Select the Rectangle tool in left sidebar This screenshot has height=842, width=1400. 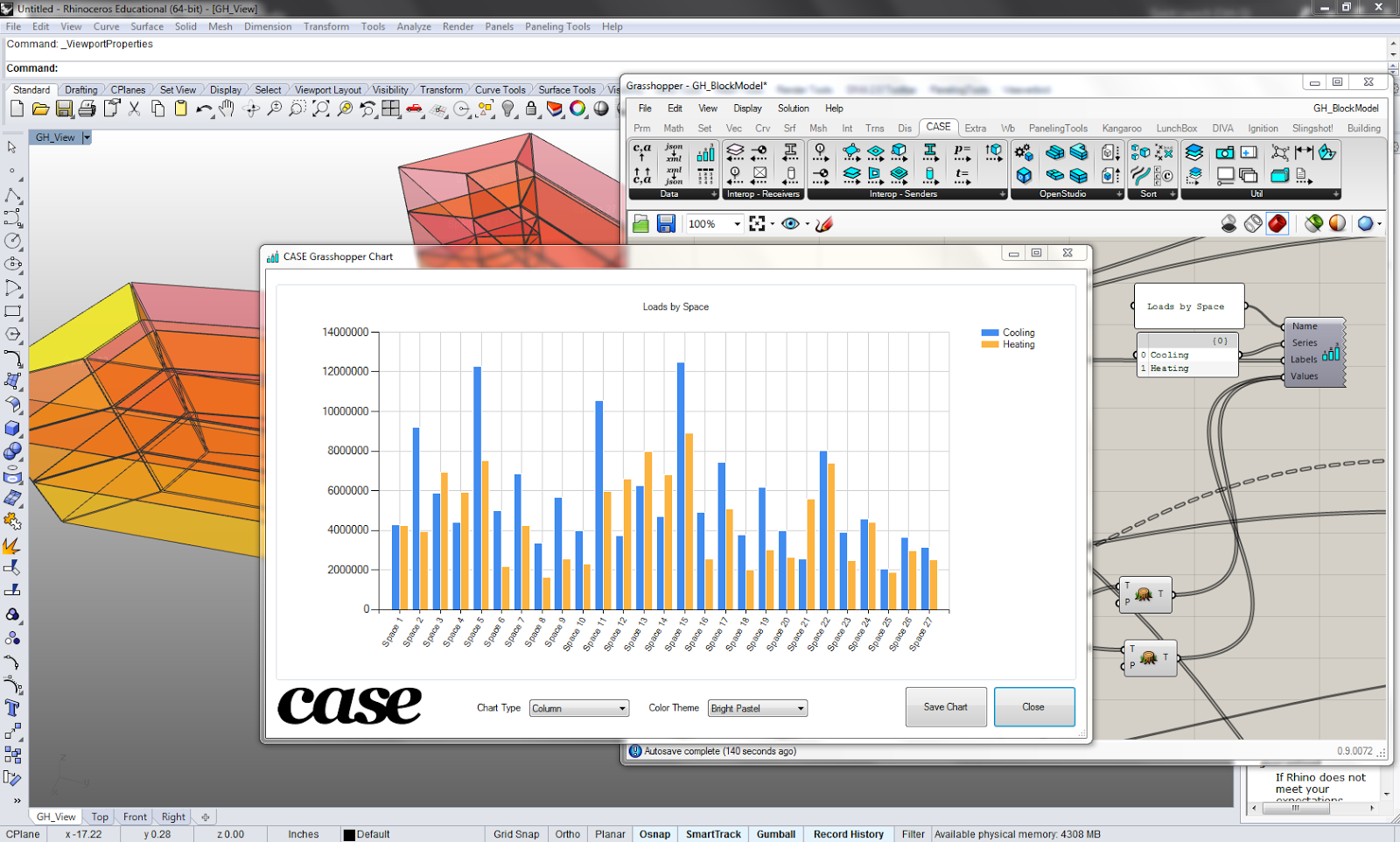[13, 311]
